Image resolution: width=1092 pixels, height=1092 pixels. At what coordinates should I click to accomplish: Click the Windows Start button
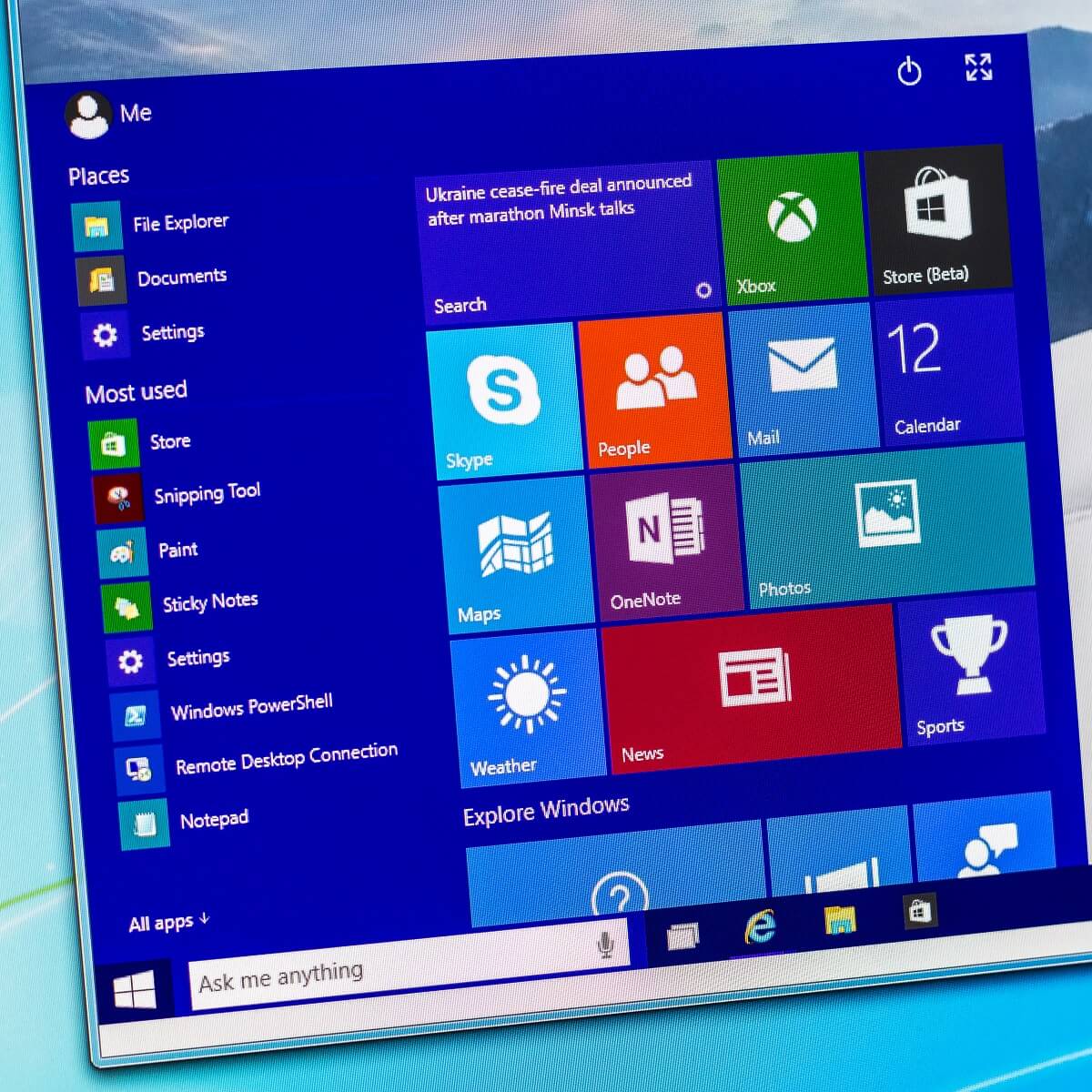point(135,990)
